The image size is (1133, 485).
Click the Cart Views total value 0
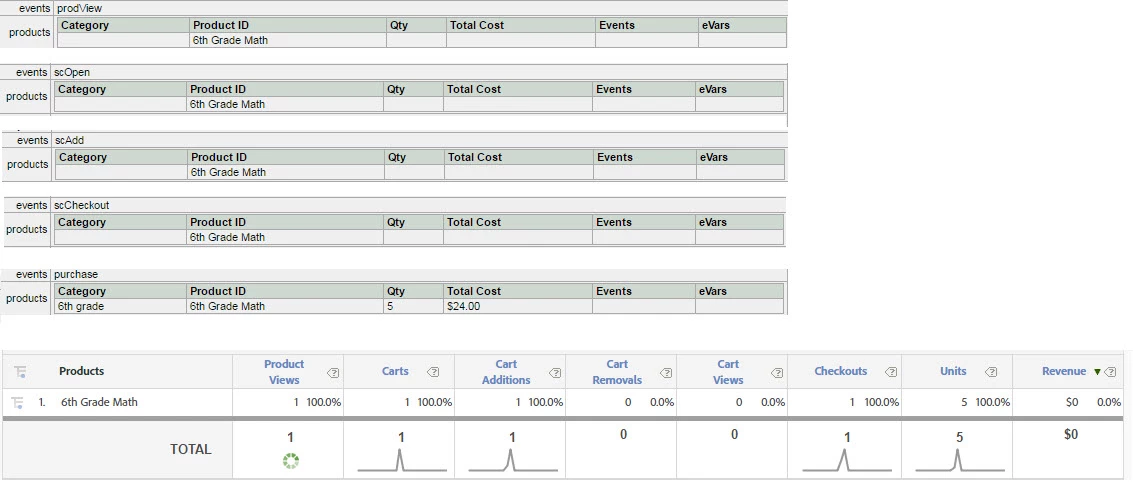pos(734,434)
